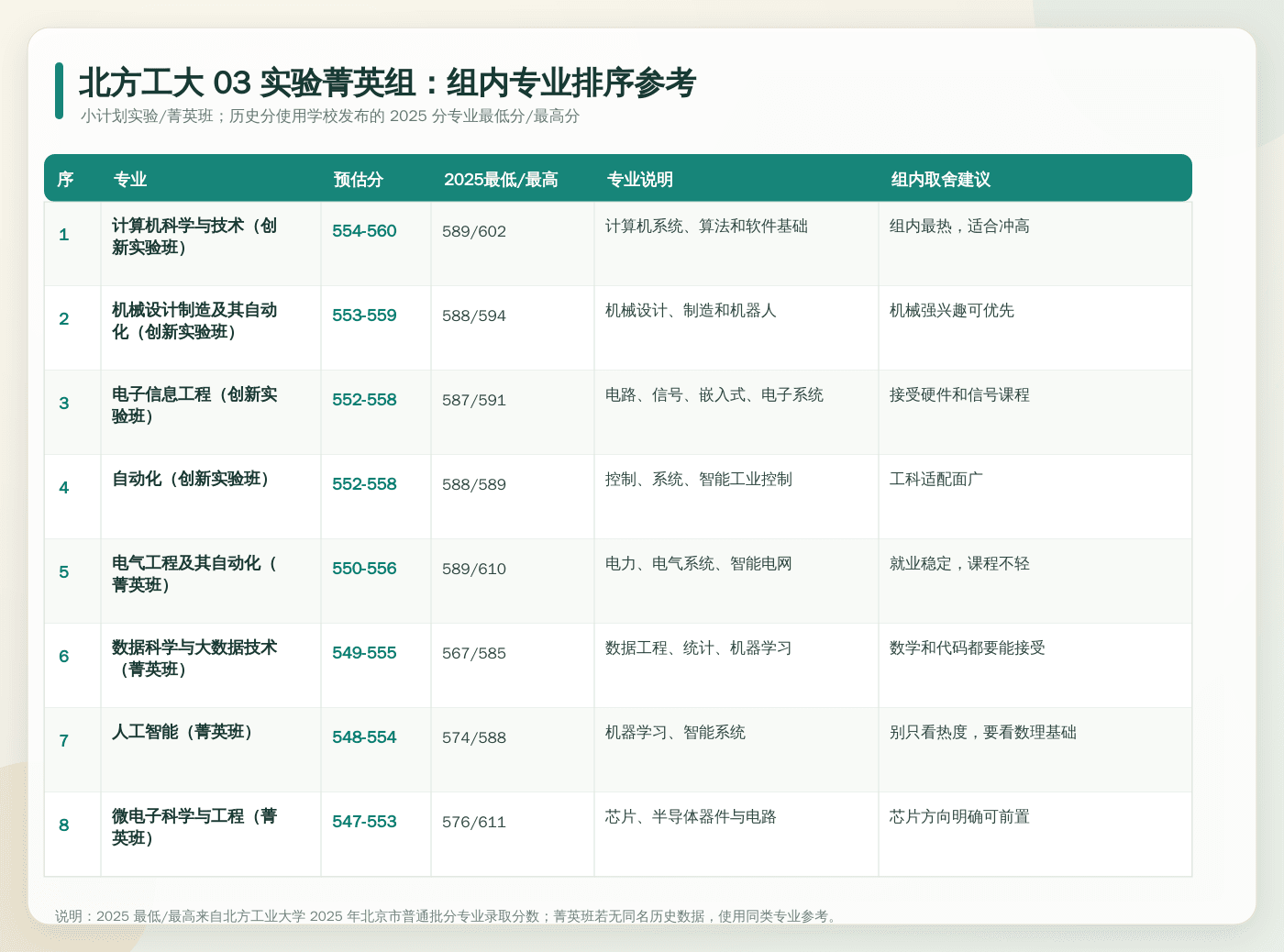The height and width of the screenshot is (952, 1284).
Task: Click the 序 column header
Action: click(x=65, y=180)
